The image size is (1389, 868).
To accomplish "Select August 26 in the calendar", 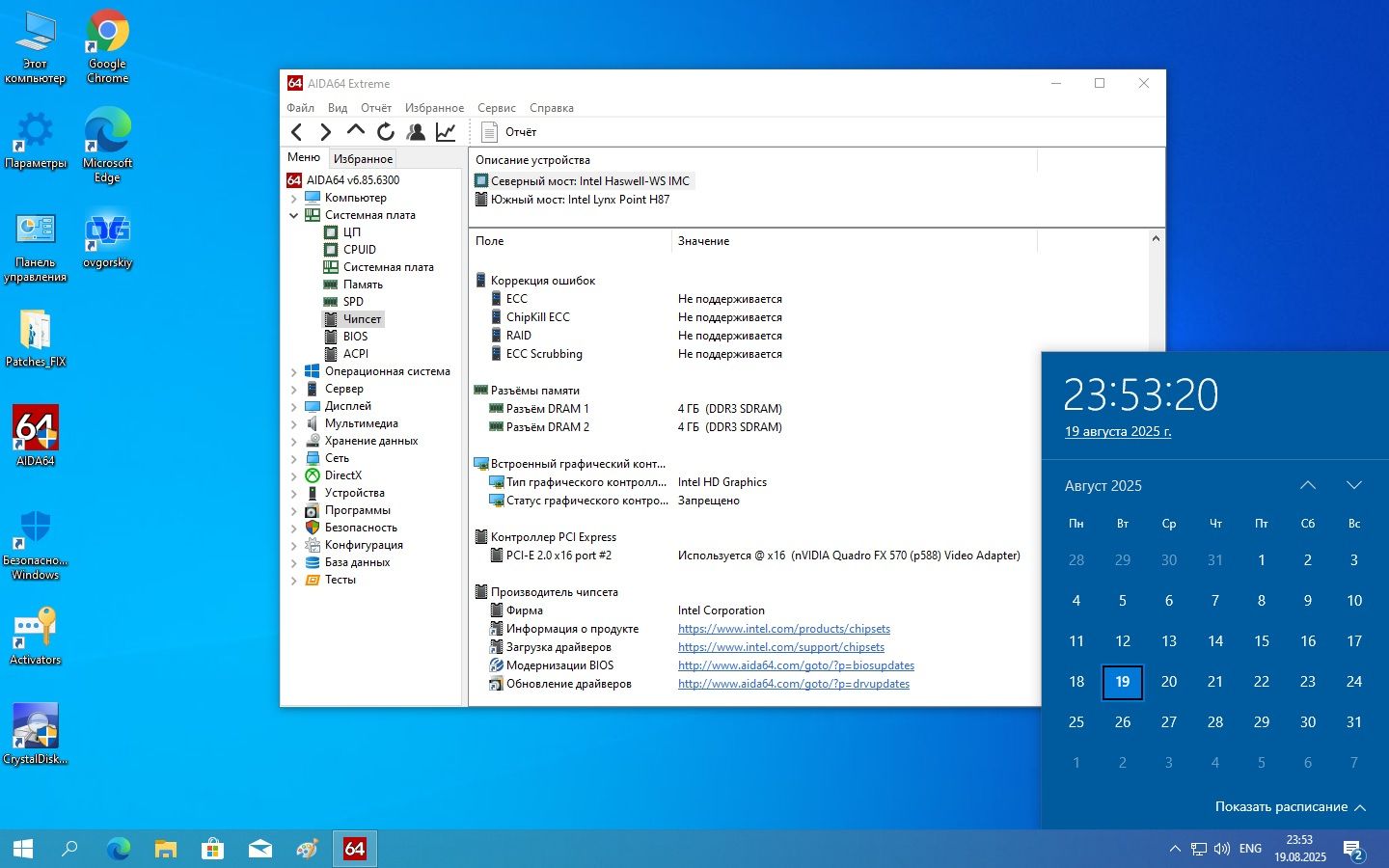I will tap(1123, 722).
